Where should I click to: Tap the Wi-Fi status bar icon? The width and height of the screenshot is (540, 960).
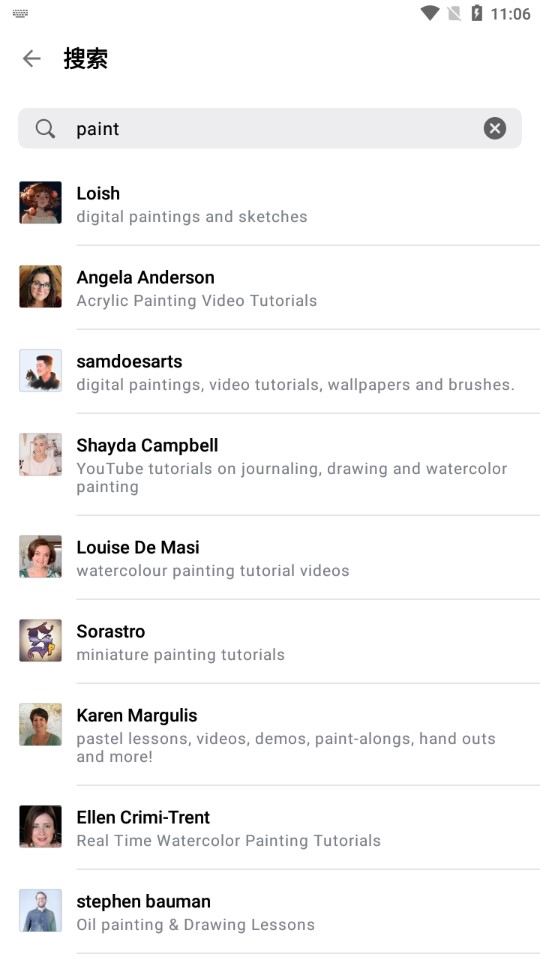(x=430, y=13)
